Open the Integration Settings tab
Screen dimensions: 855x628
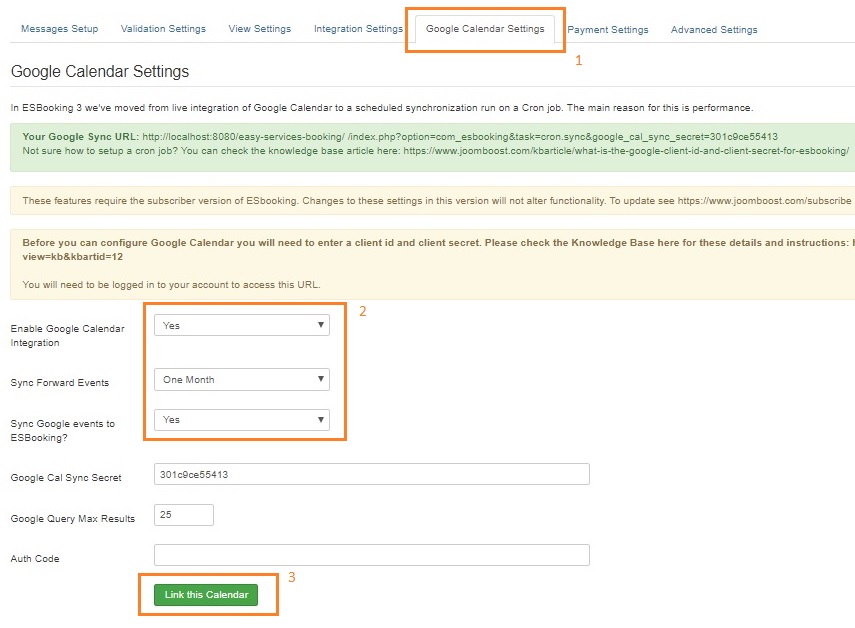[x=357, y=29]
